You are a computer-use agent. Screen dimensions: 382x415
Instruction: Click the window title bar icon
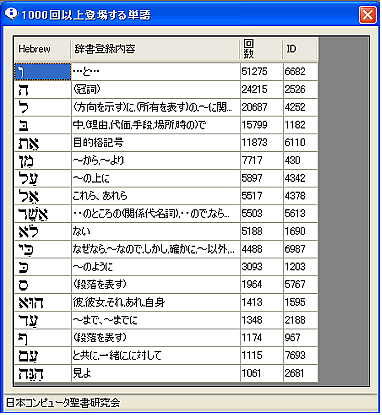(x=12, y=14)
